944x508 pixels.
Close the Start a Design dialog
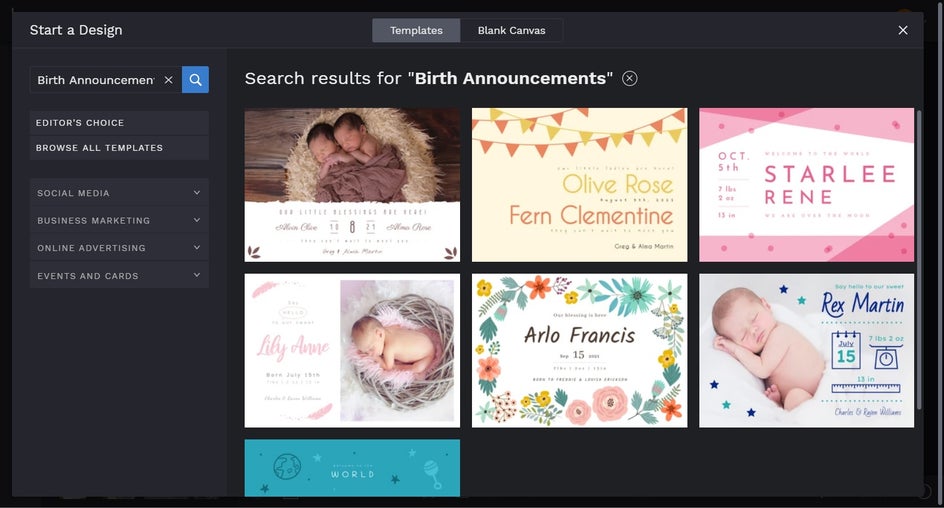[902, 30]
